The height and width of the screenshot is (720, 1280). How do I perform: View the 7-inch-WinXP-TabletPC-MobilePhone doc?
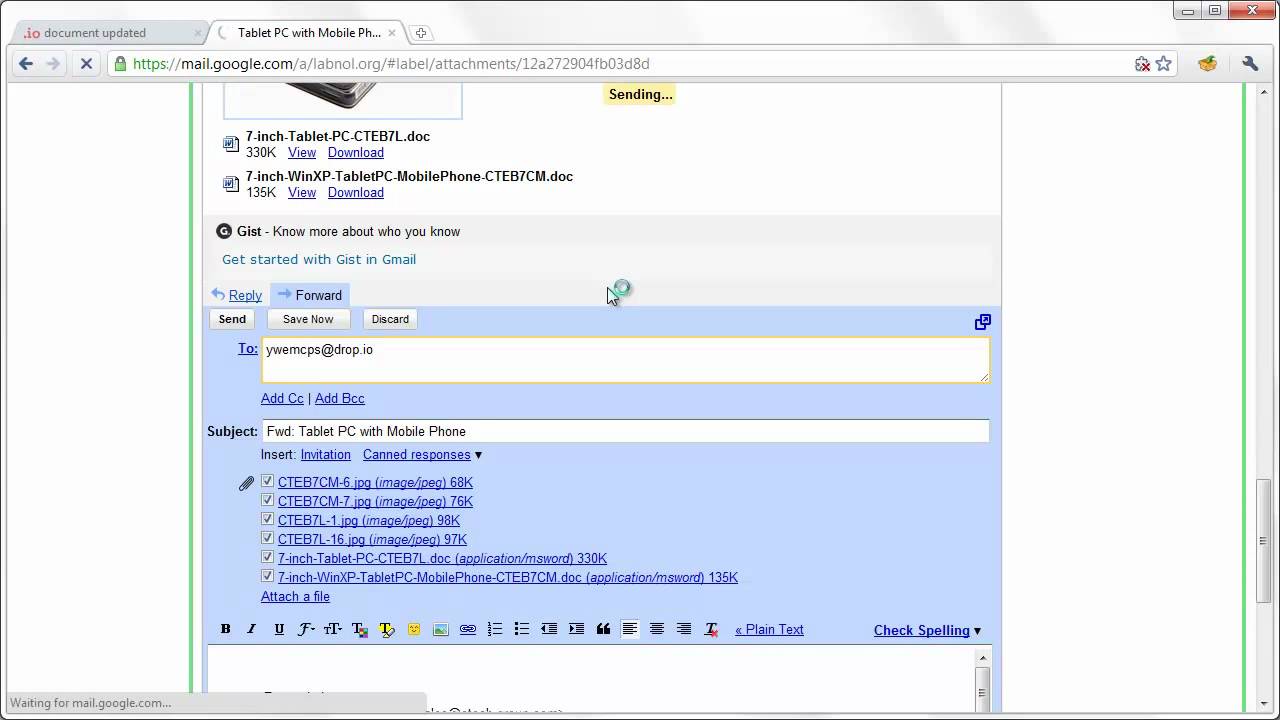tap(302, 192)
